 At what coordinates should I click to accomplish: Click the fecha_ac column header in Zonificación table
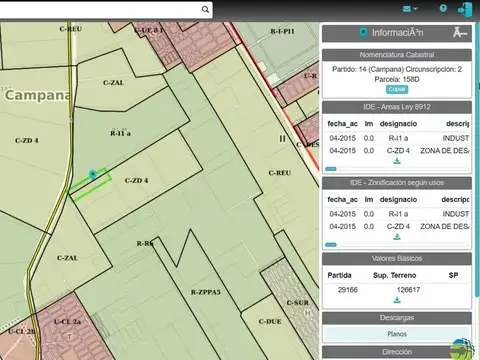[x=342, y=199]
